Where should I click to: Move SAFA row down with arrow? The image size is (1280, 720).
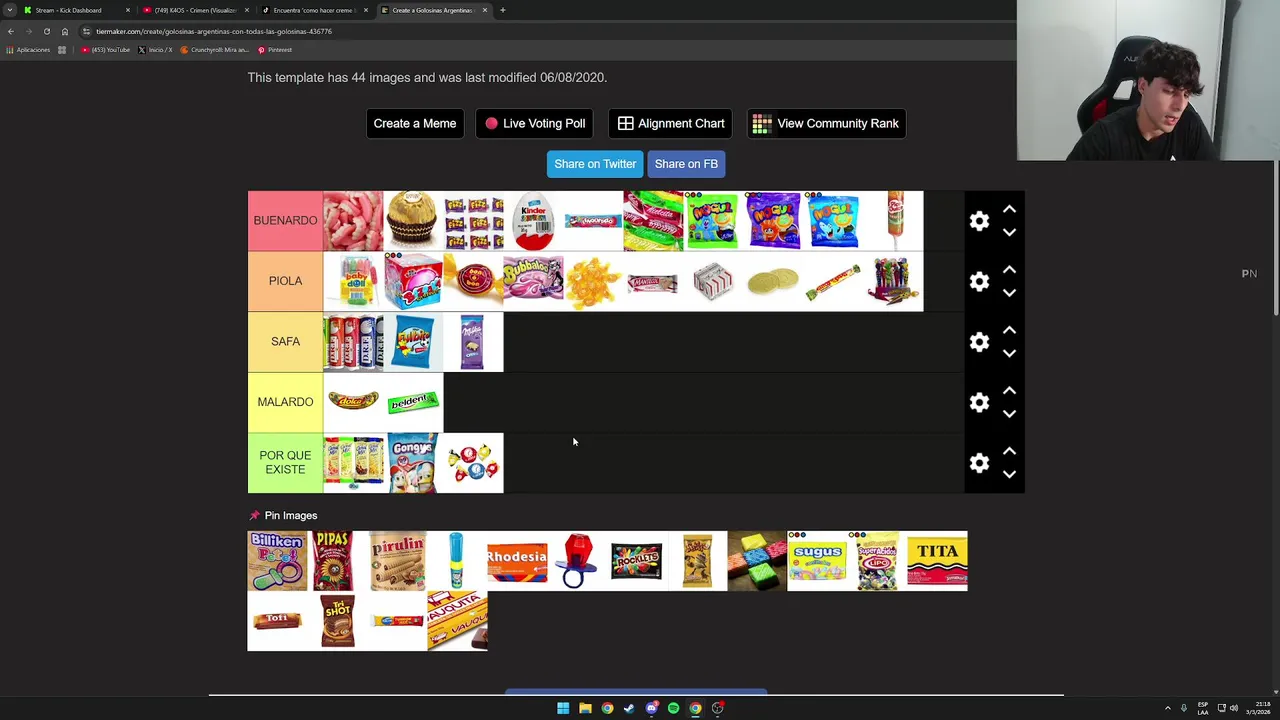tap(1009, 353)
